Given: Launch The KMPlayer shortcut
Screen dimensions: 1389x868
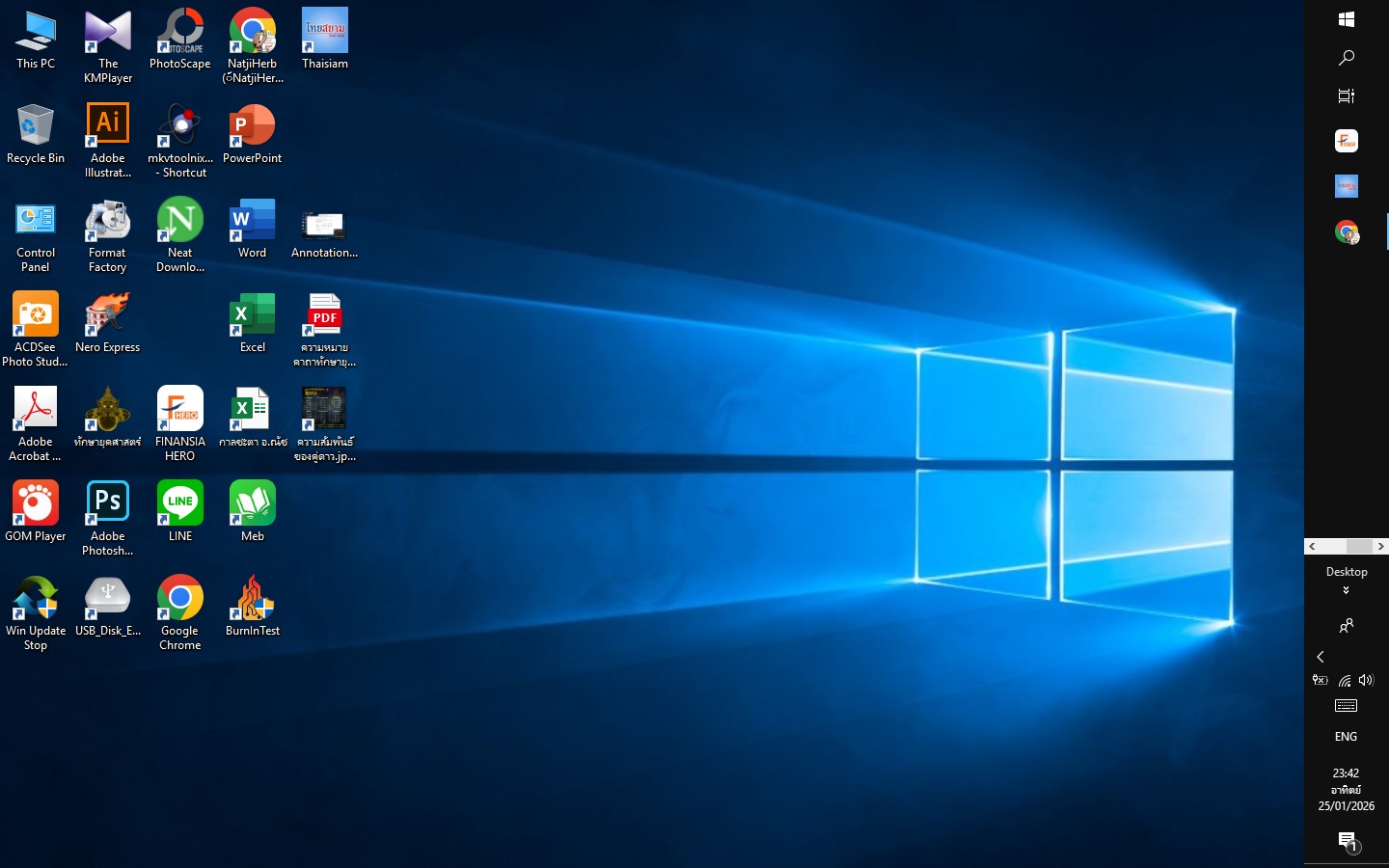Looking at the screenshot, I should pos(108,46).
